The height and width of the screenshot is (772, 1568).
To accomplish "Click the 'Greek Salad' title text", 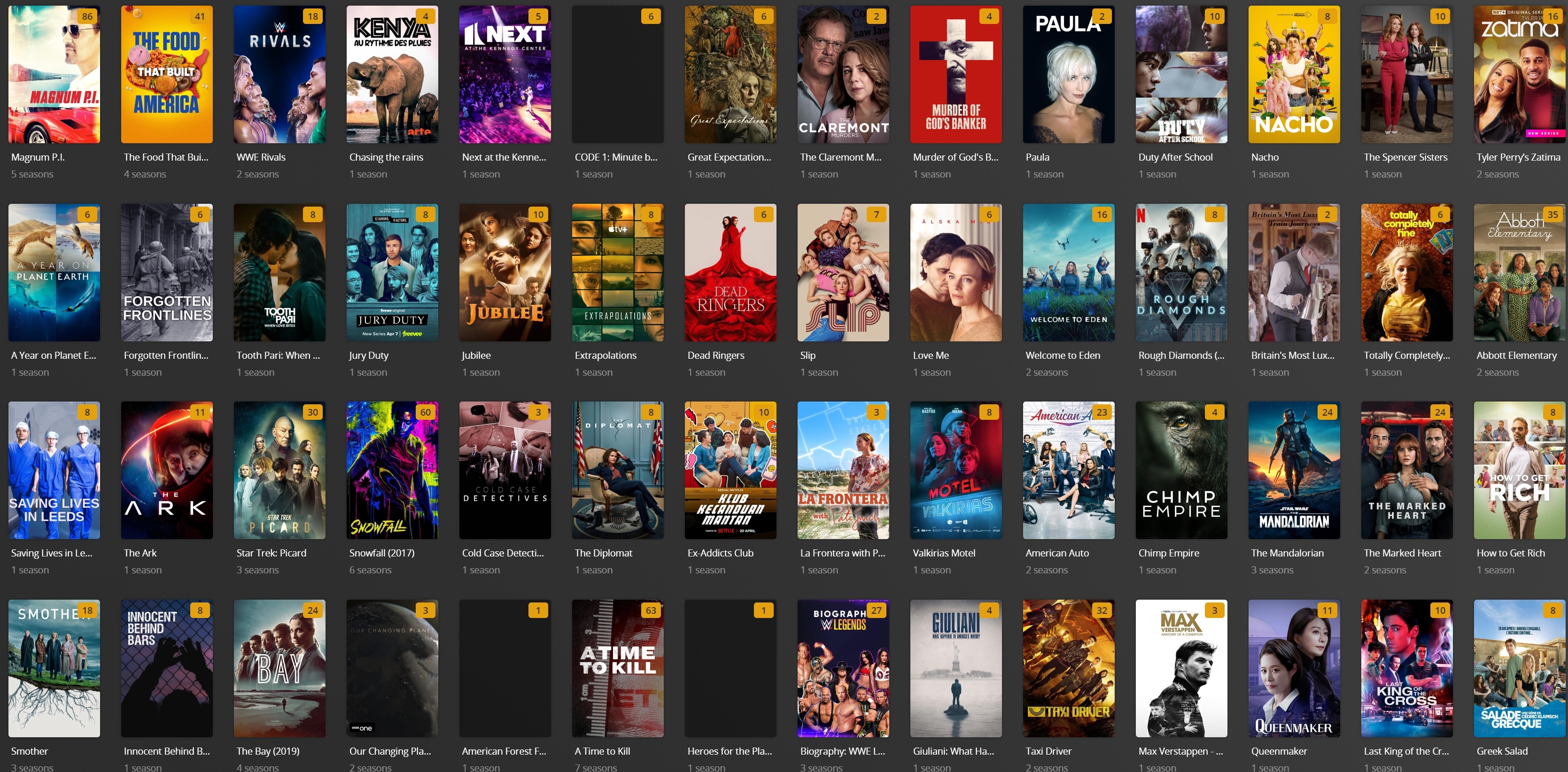I will pos(1502,751).
